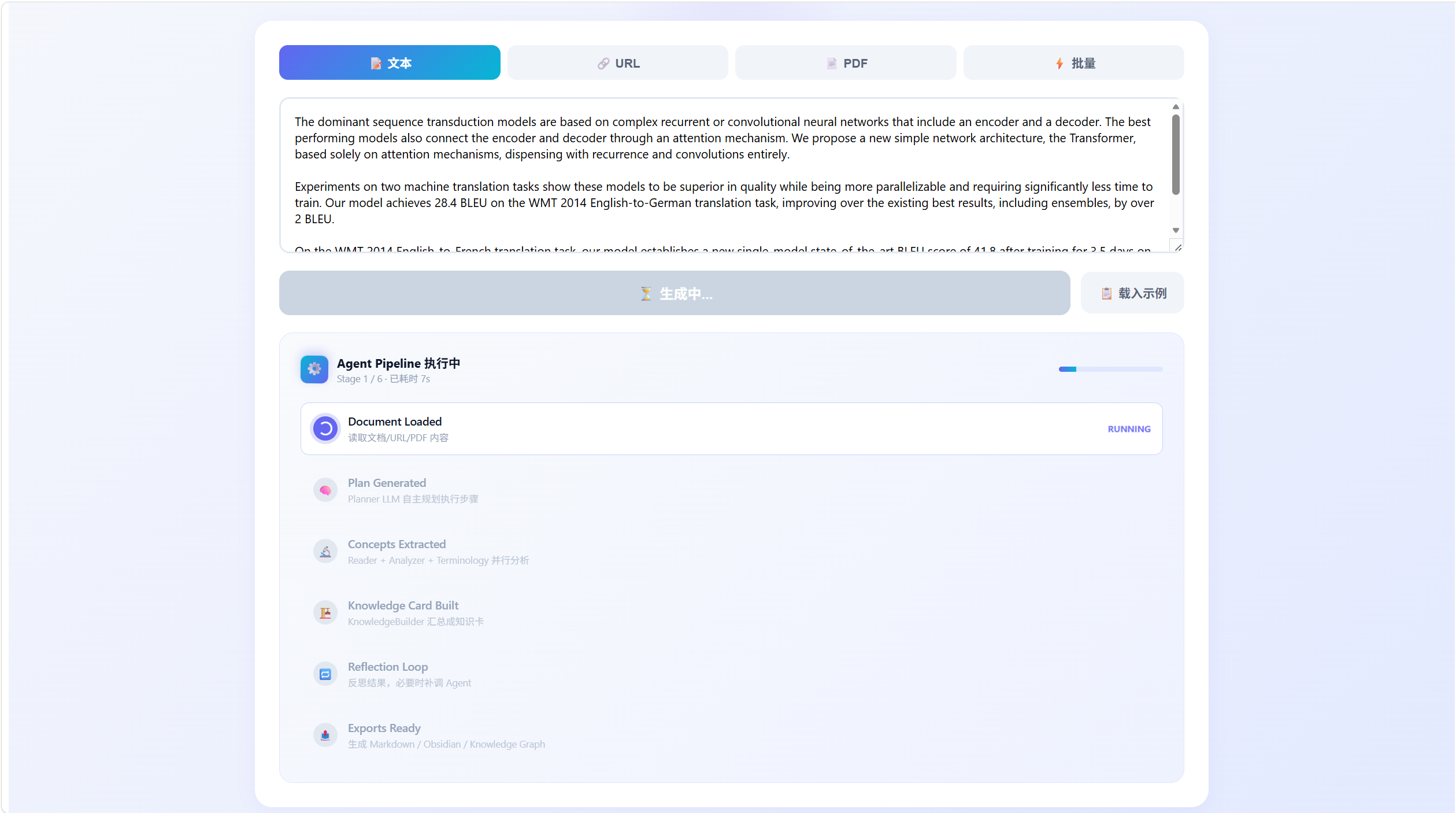Click the Reflection Loop icon
The image size is (1456, 813).
tap(325, 674)
